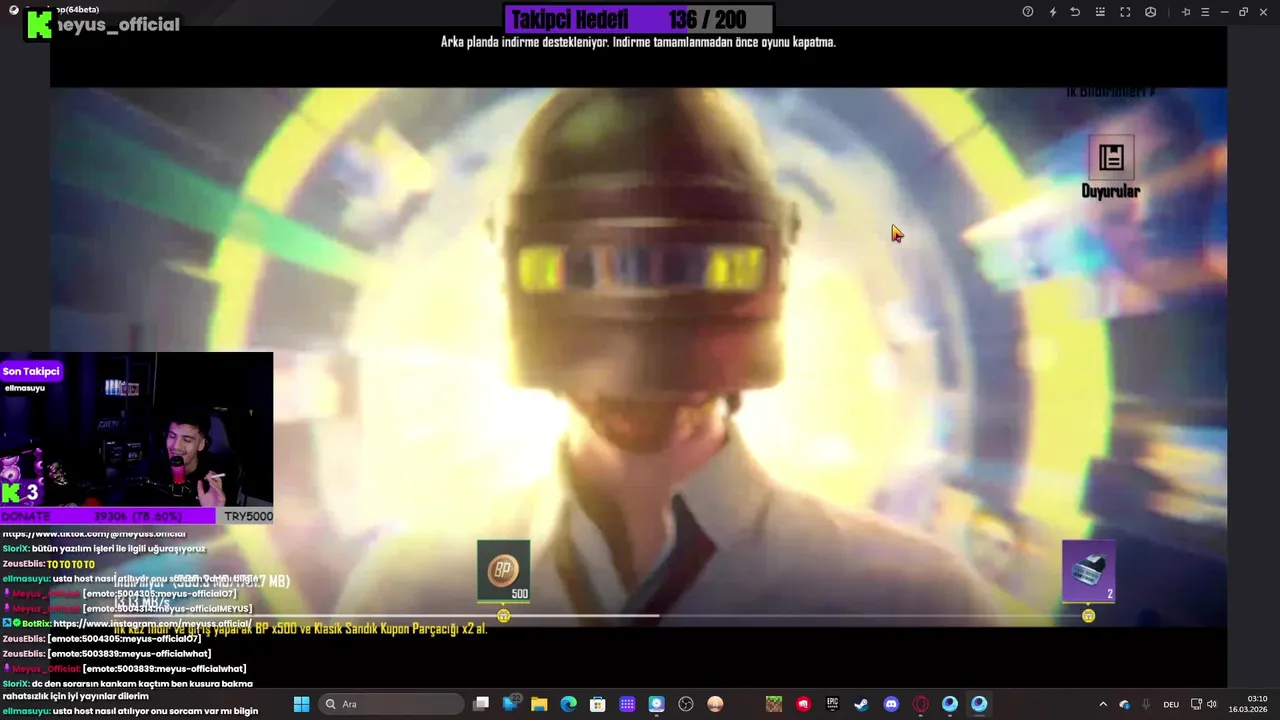This screenshot has height=720, width=1280.
Task: Open Task View on the taskbar
Action: click(481, 704)
